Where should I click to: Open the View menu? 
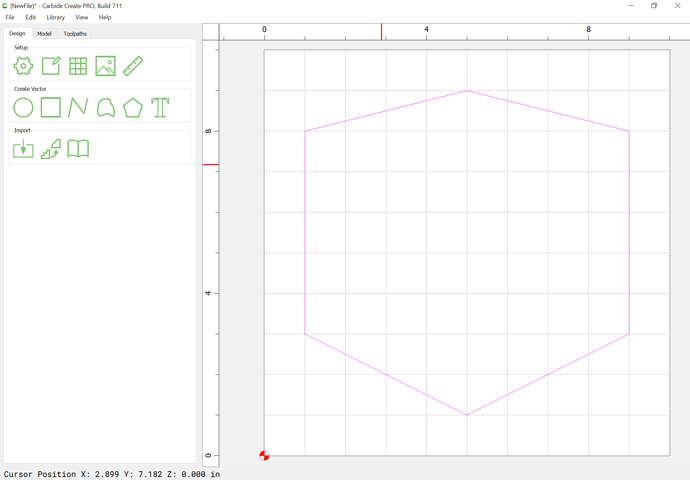tap(81, 17)
